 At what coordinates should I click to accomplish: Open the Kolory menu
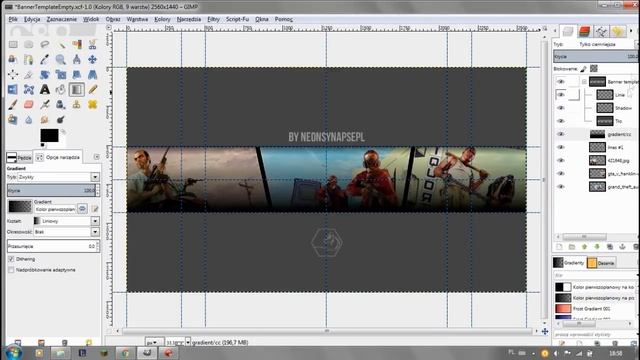(x=162, y=19)
